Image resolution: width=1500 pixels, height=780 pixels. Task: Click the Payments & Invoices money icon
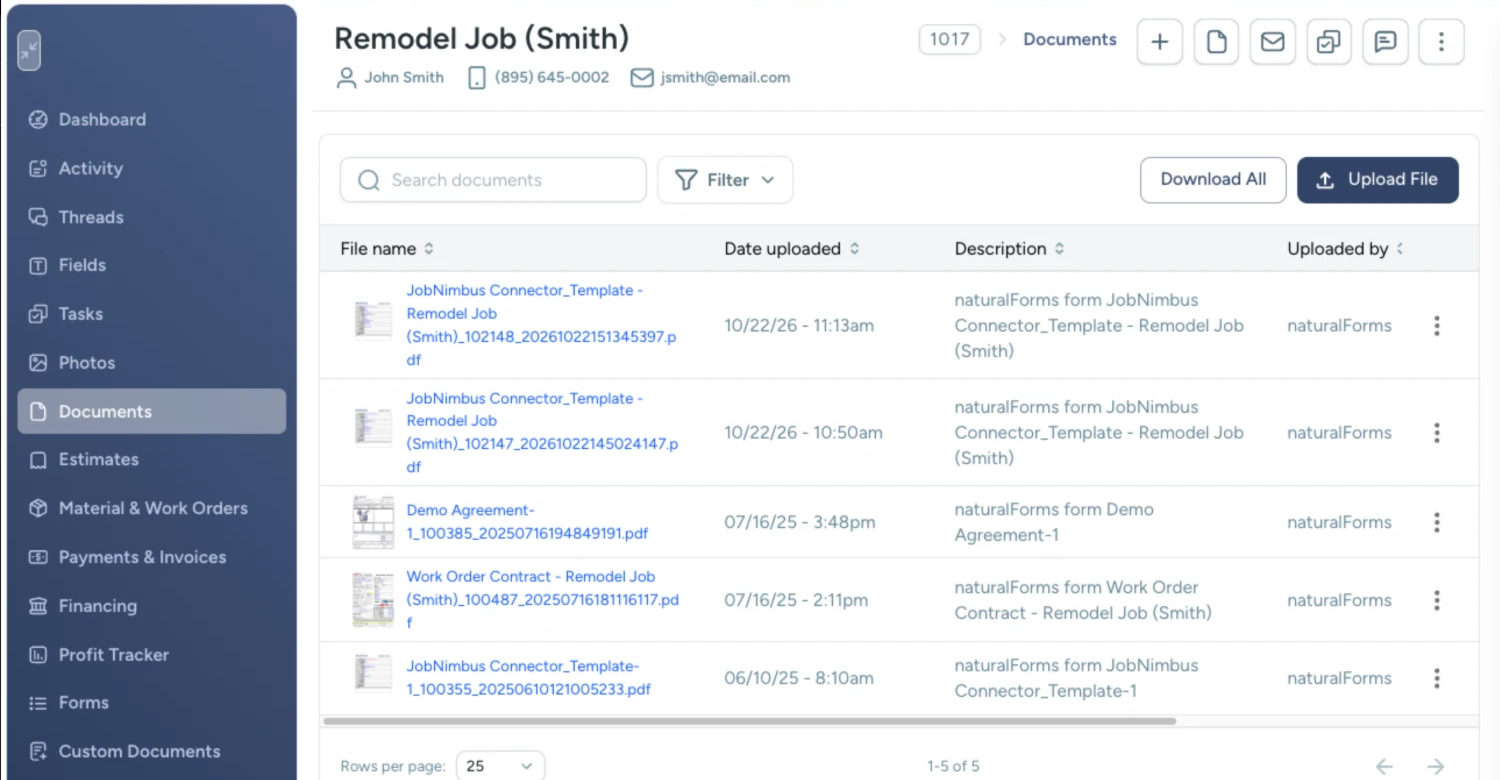click(38, 557)
